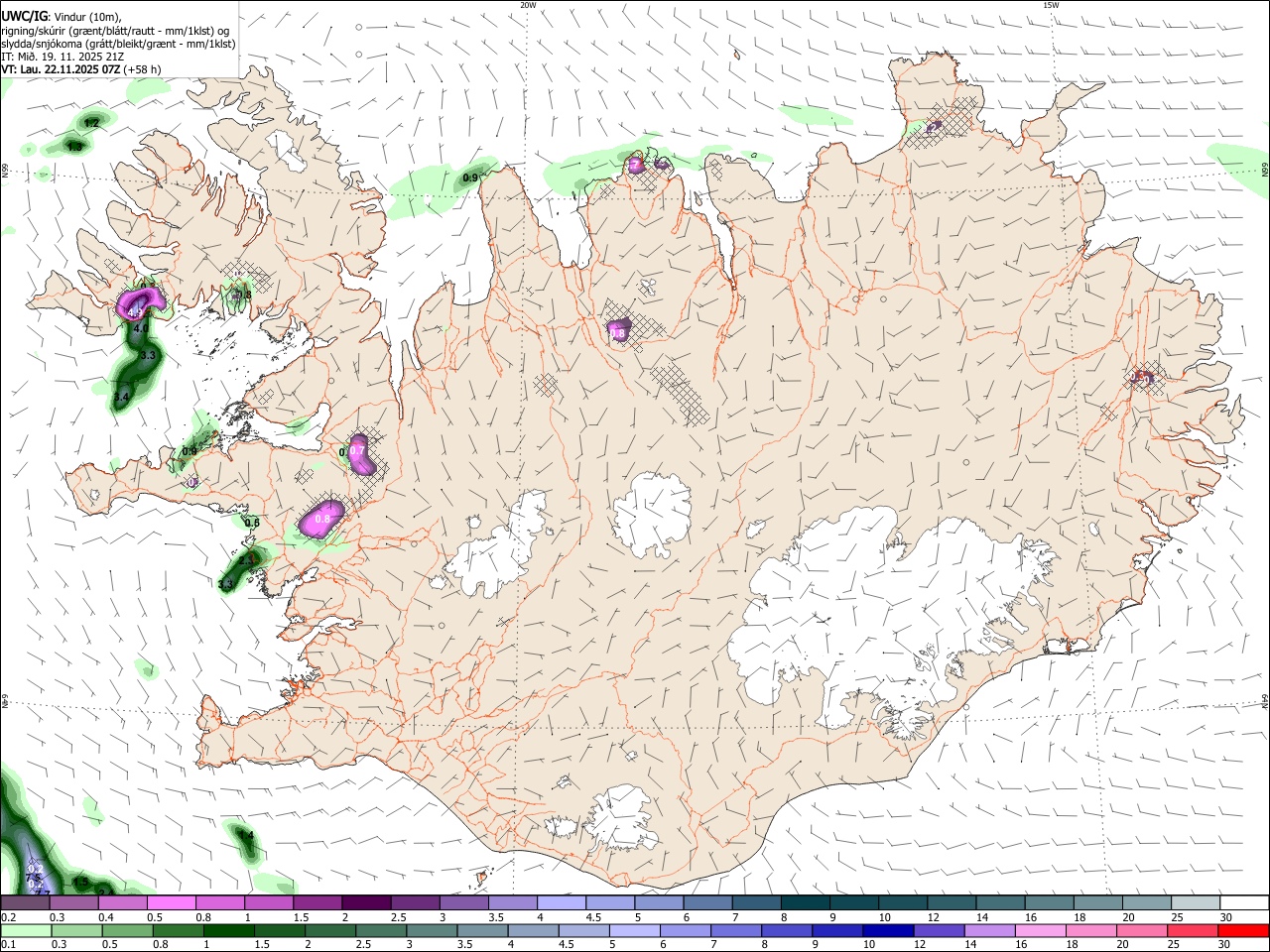This screenshot has width=1270, height=952.
Task: Click the 0.6 value on the south side of Snæfellsnes
Action: 252,523
